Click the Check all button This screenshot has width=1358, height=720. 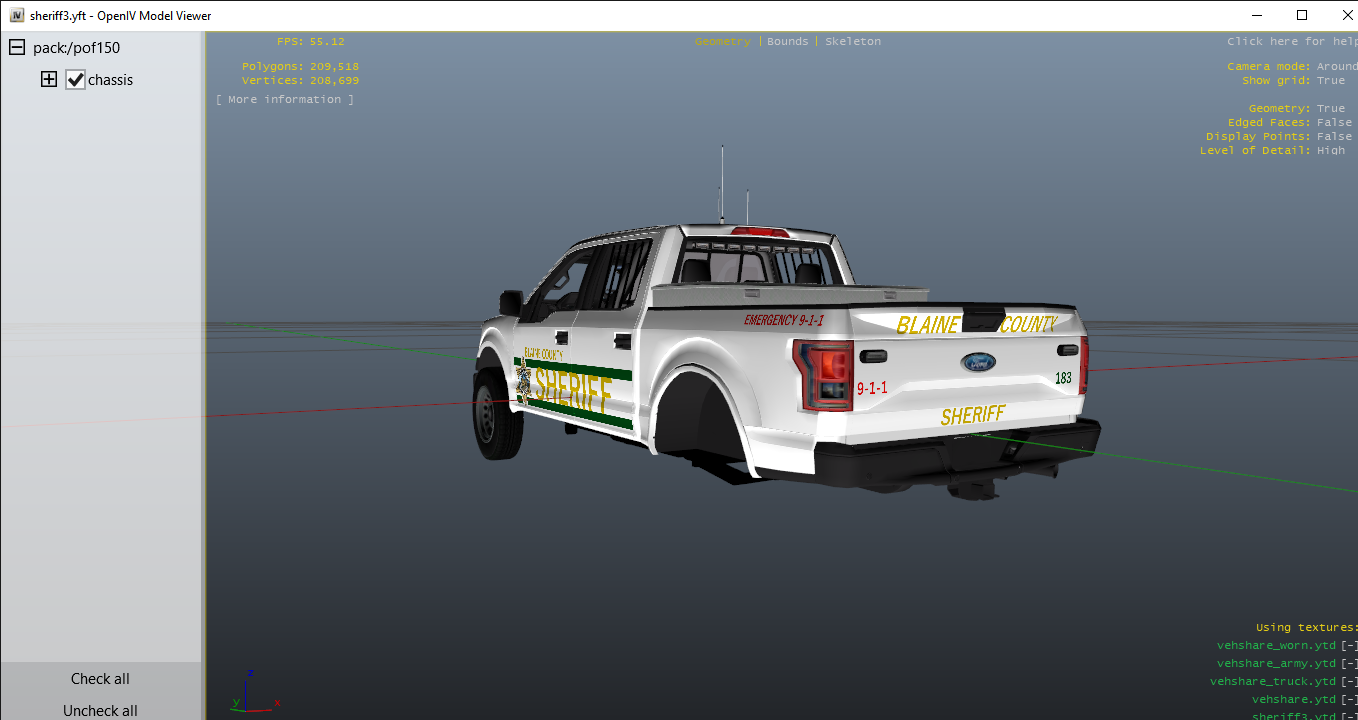click(100, 679)
